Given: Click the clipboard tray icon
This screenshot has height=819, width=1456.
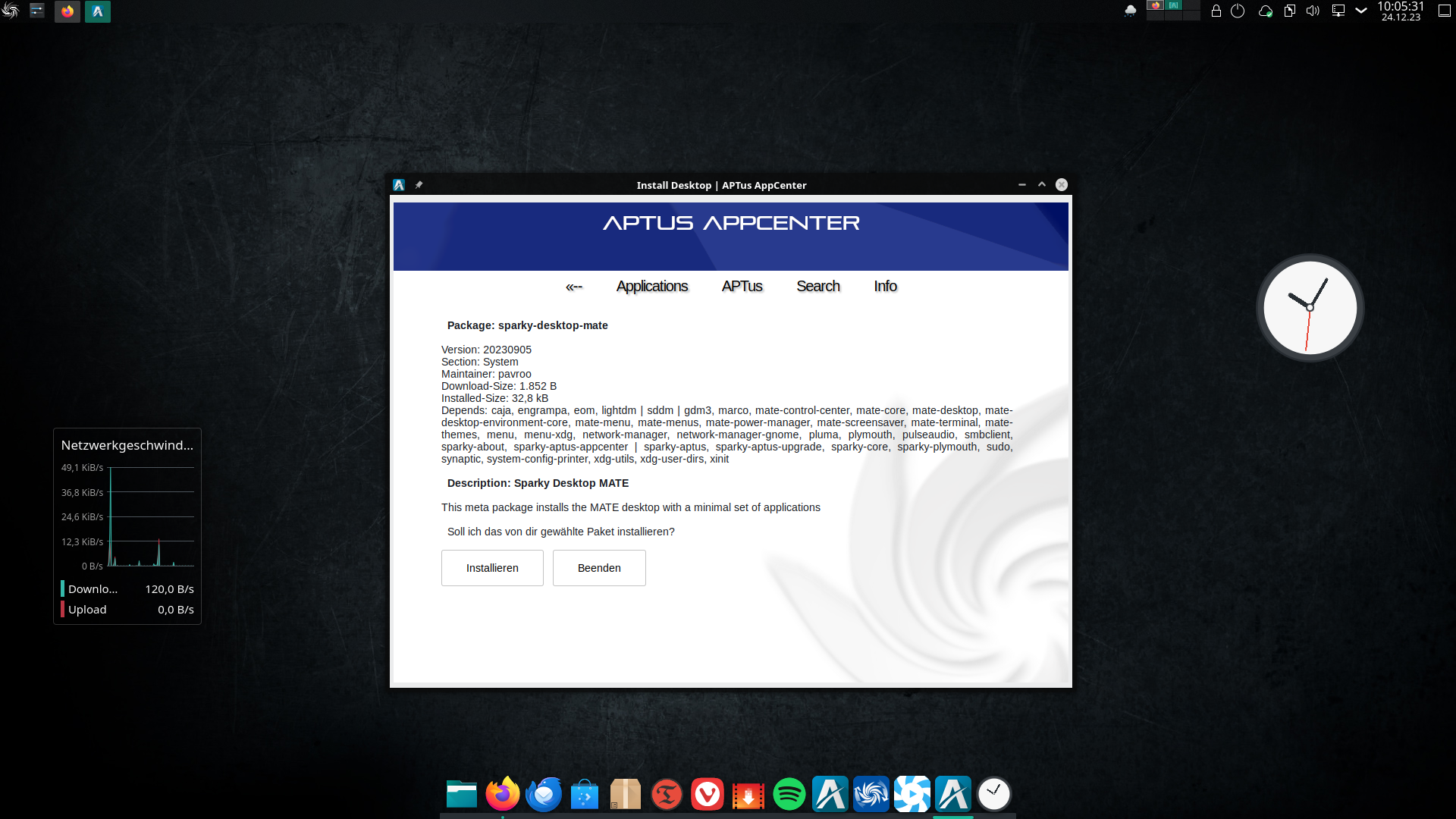Looking at the screenshot, I should [1289, 11].
